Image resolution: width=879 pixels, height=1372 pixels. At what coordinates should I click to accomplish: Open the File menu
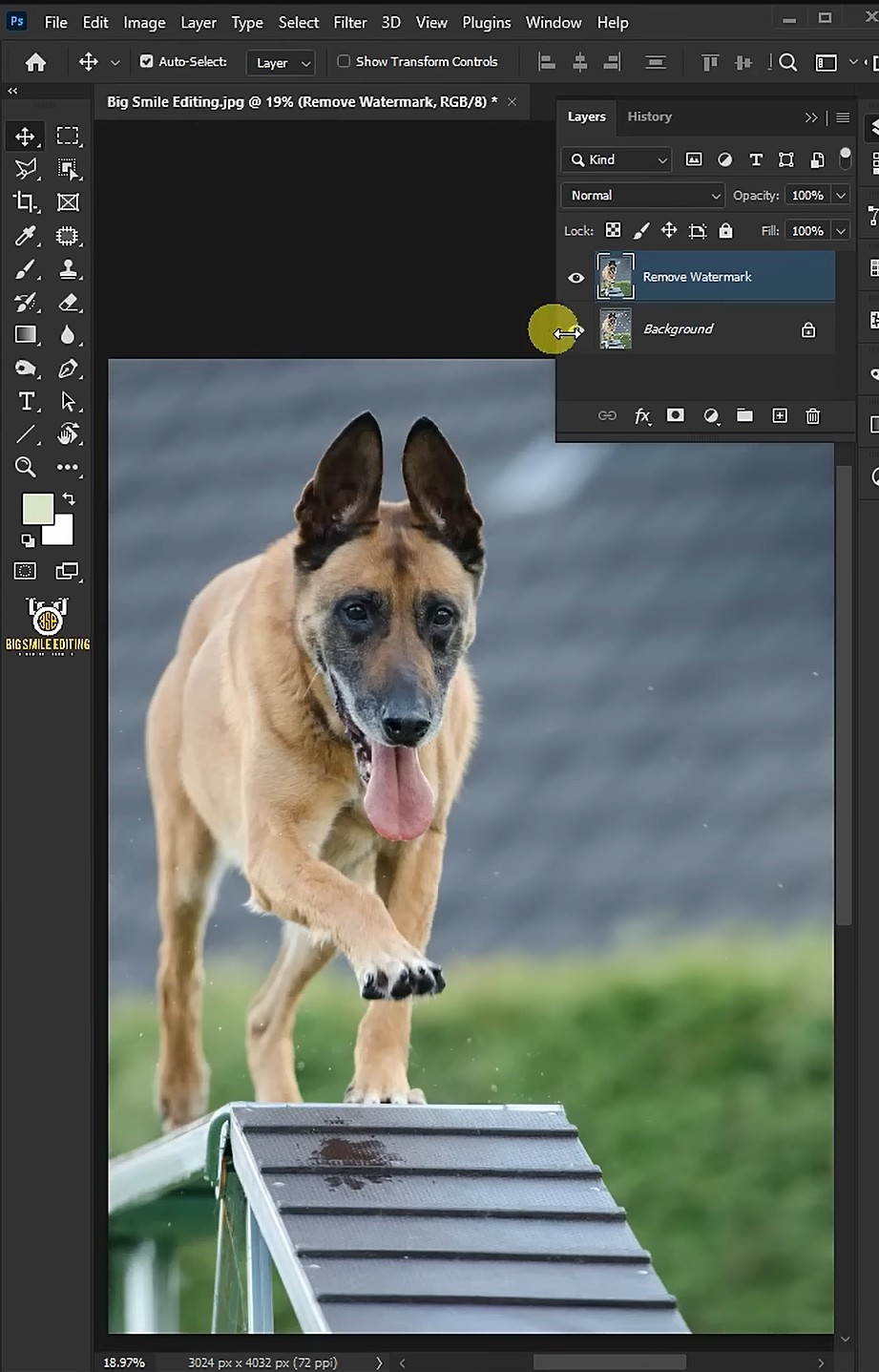point(55,22)
